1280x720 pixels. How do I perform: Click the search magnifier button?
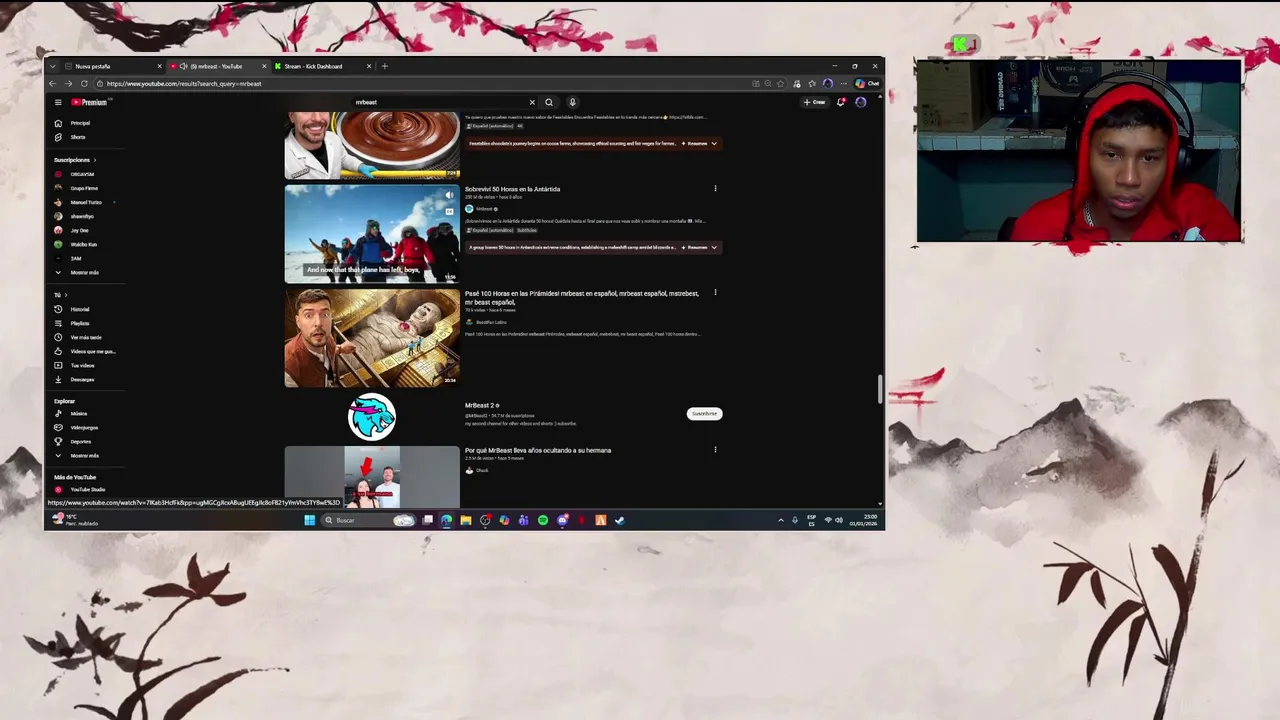pyautogui.click(x=549, y=102)
